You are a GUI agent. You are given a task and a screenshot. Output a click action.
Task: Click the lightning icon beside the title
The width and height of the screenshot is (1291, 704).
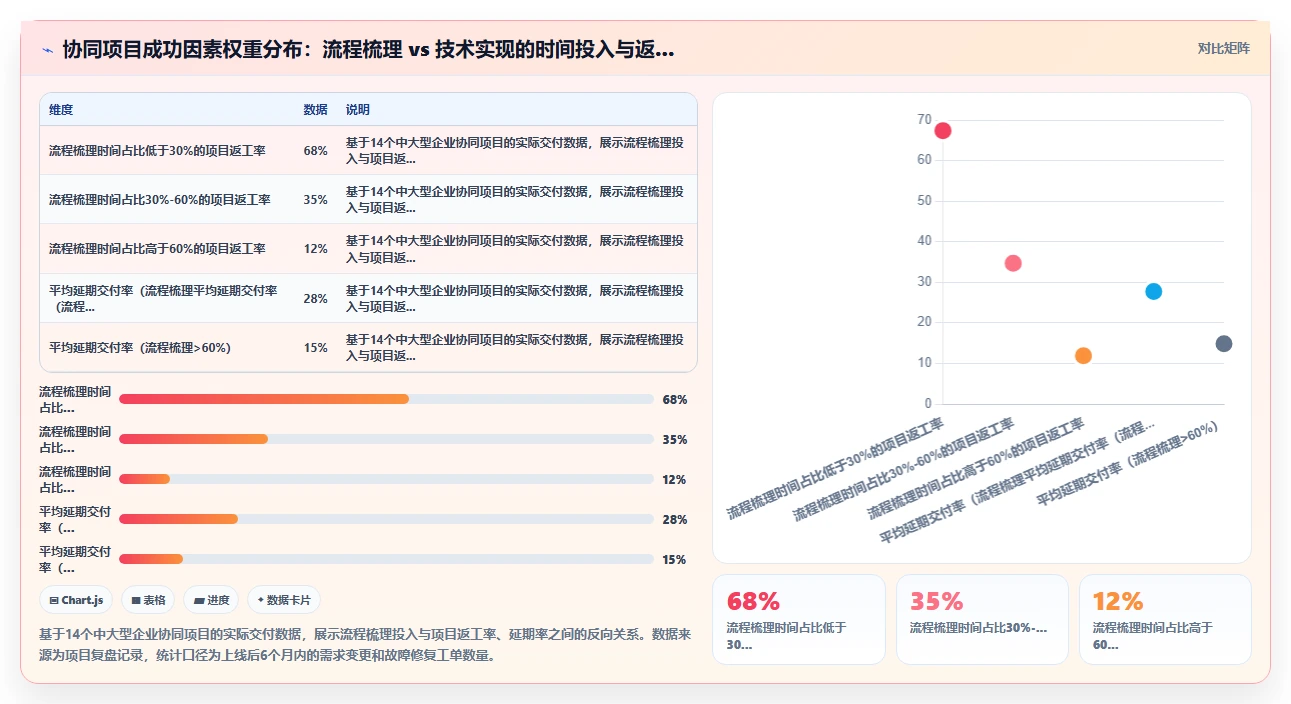(x=48, y=49)
